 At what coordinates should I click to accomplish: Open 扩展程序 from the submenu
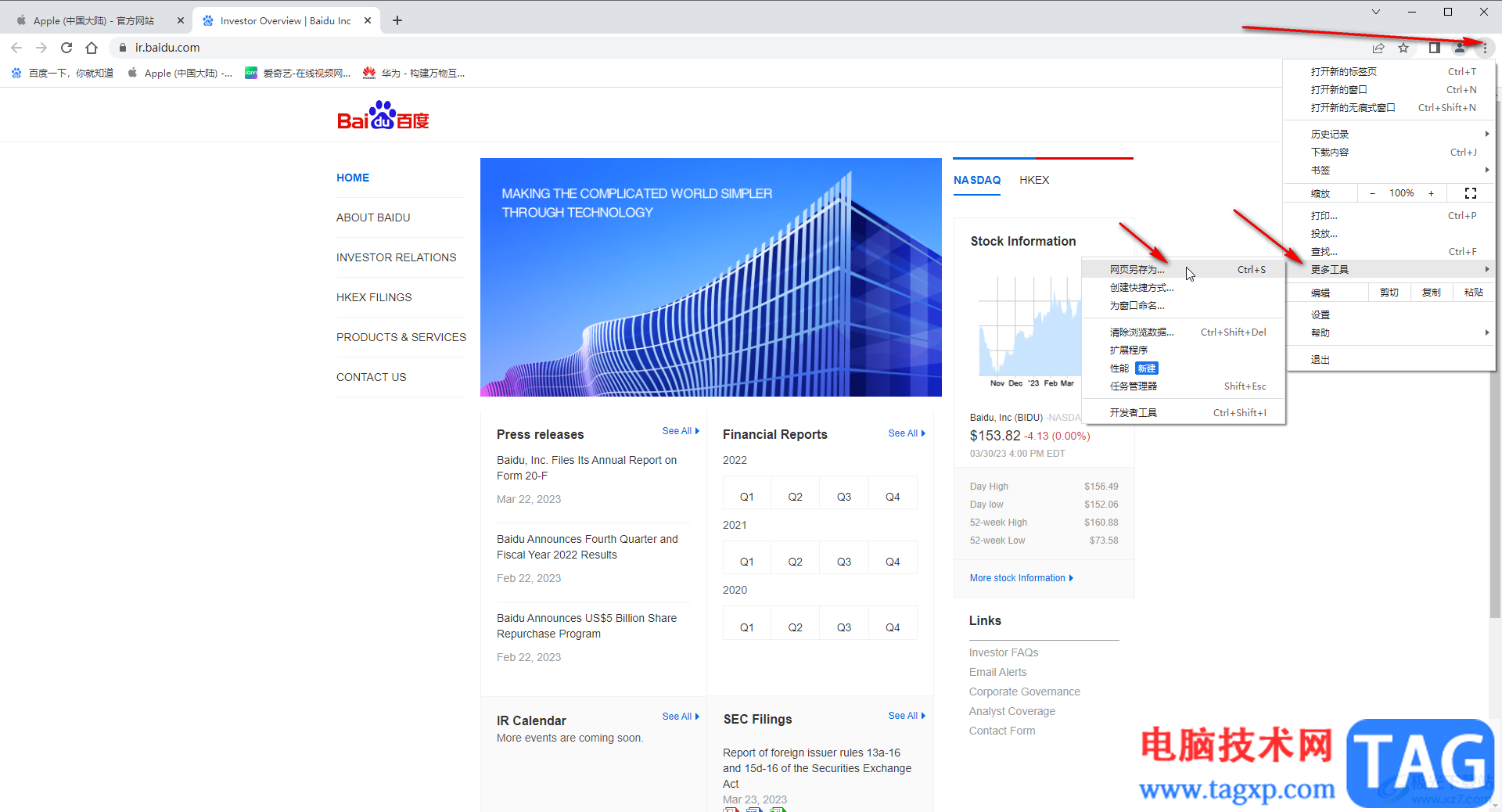(x=1184, y=350)
